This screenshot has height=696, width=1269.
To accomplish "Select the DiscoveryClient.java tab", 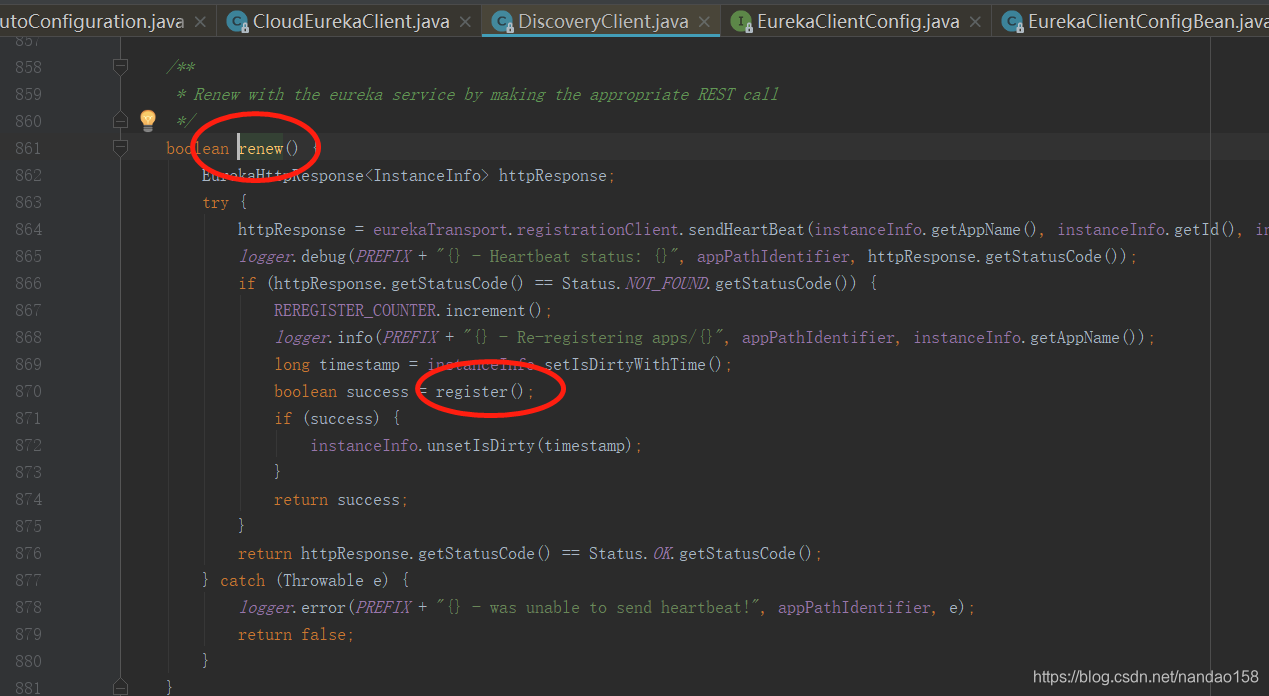I will click(x=603, y=21).
